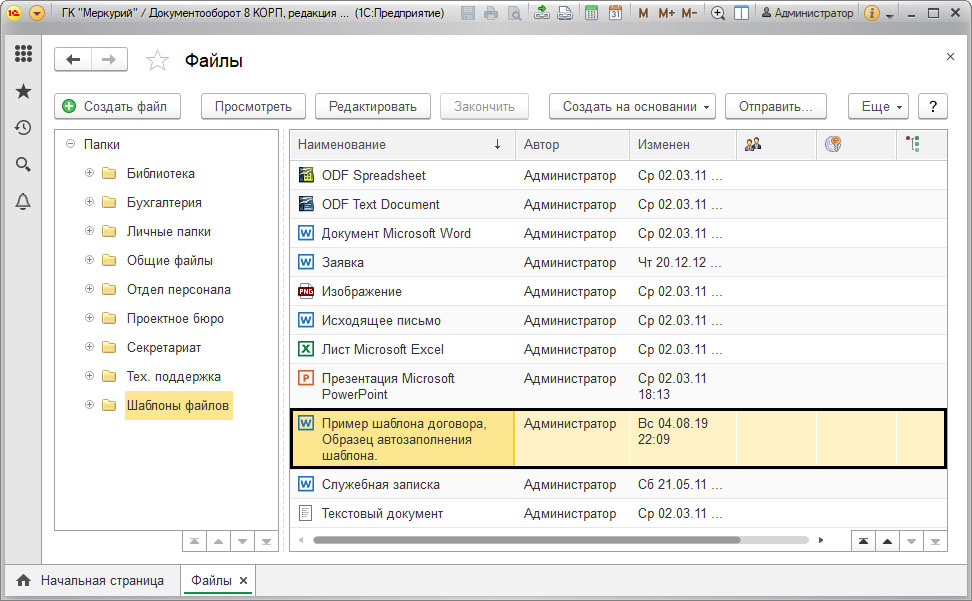Open Favorites star in the left sidebar
Viewport: 972px width, 601px height.
[23, 91]
